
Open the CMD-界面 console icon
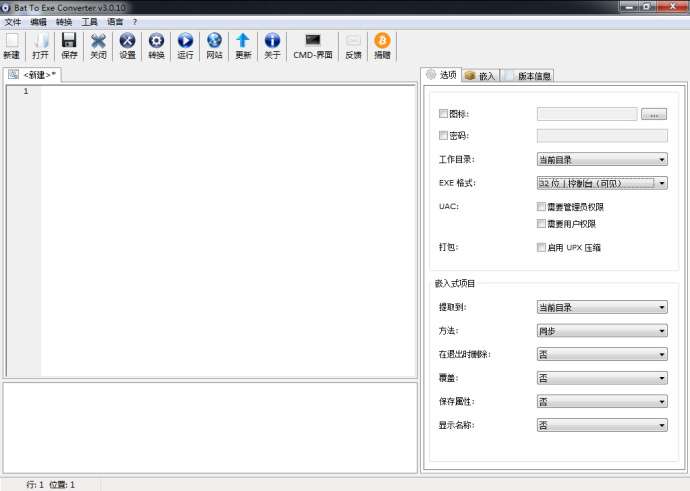coord(312,42)
